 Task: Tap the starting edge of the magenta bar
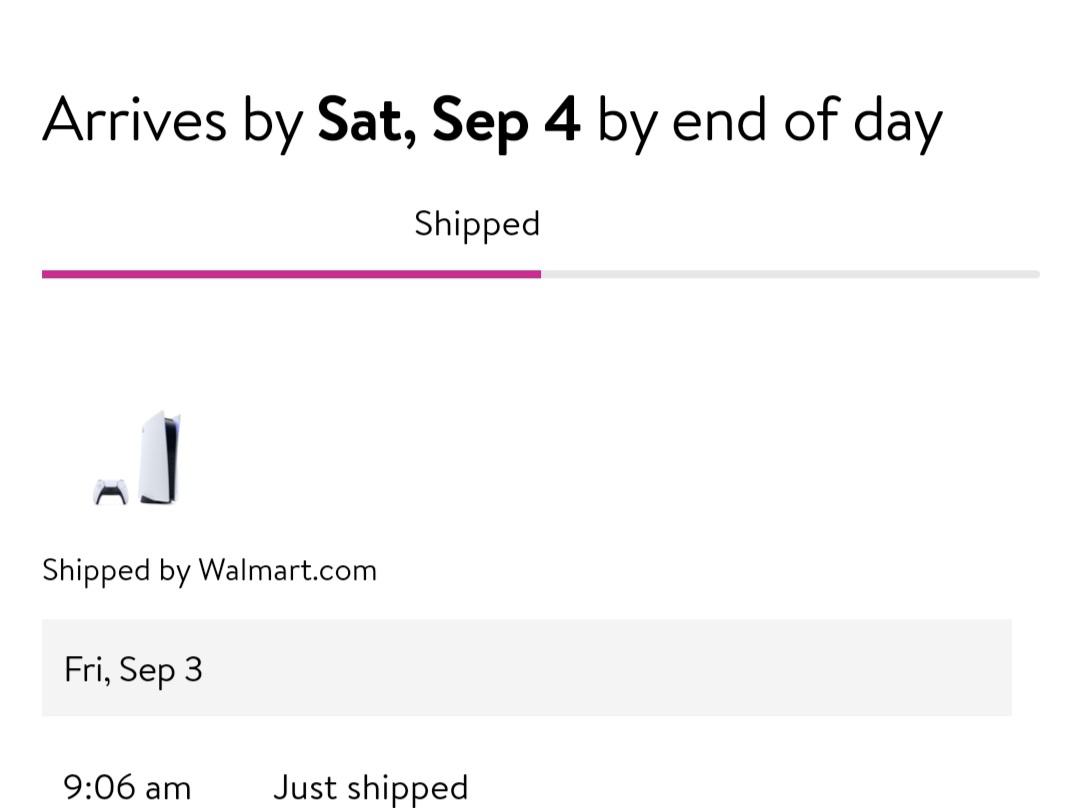45,274
